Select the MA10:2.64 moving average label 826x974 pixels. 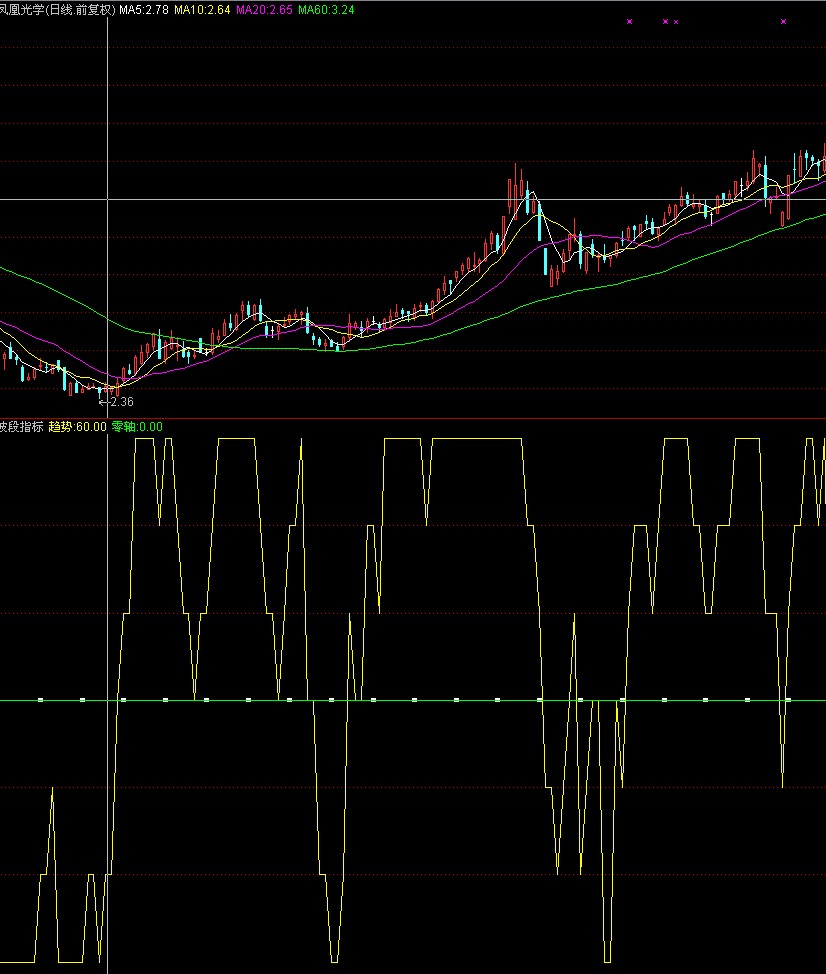(x=202, y=10)
